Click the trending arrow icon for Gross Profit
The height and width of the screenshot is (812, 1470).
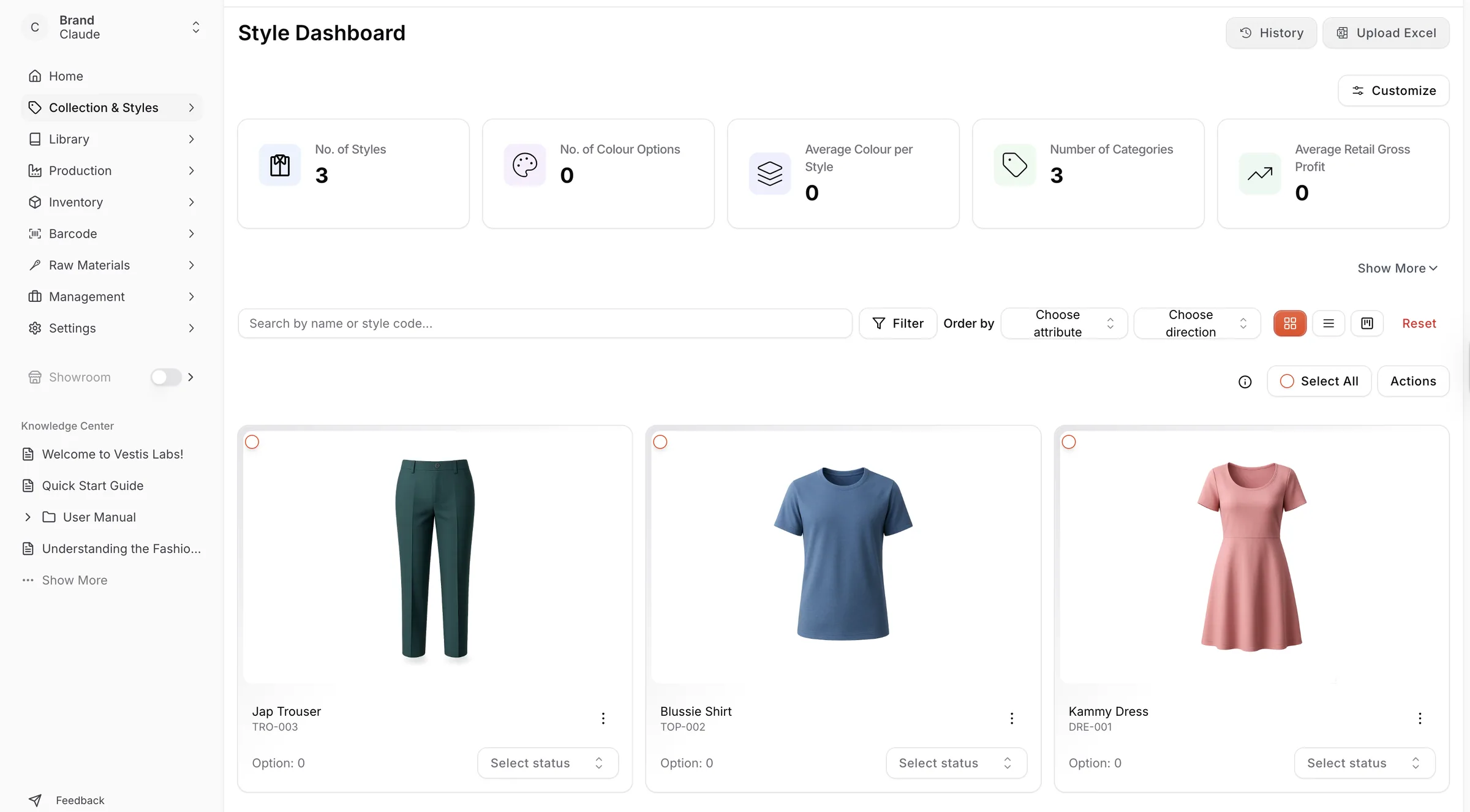[1260, 173]
